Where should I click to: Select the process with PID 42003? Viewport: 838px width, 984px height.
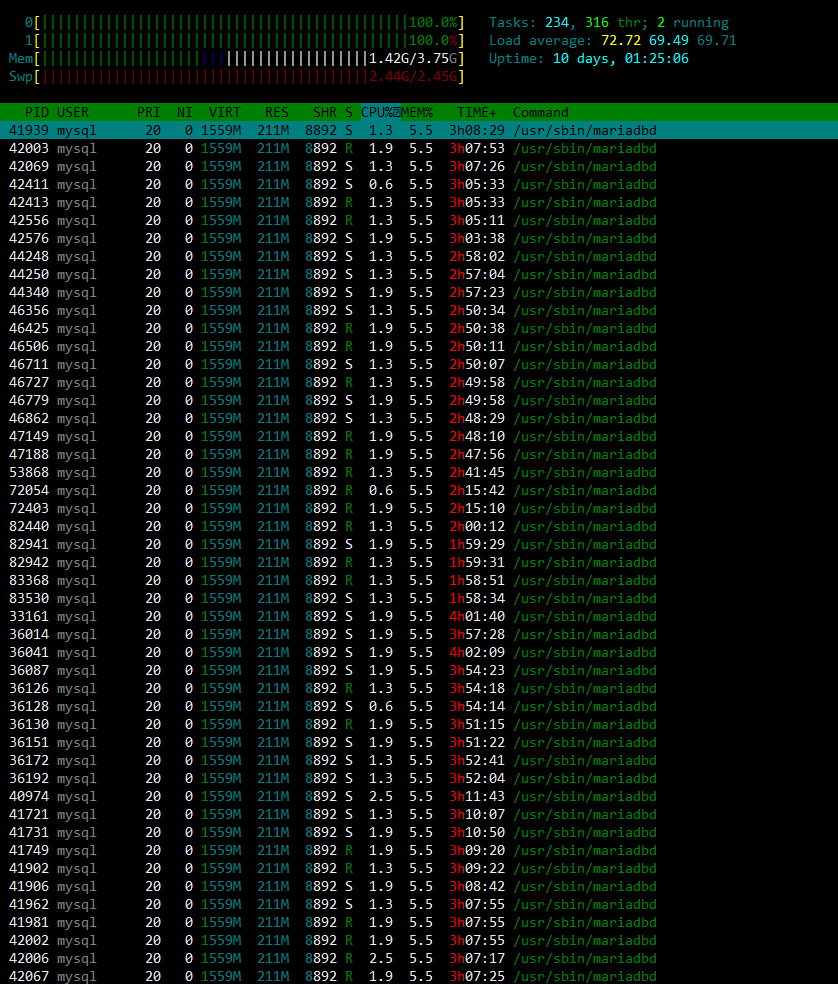pyautogui.click(x=419, y=149)
